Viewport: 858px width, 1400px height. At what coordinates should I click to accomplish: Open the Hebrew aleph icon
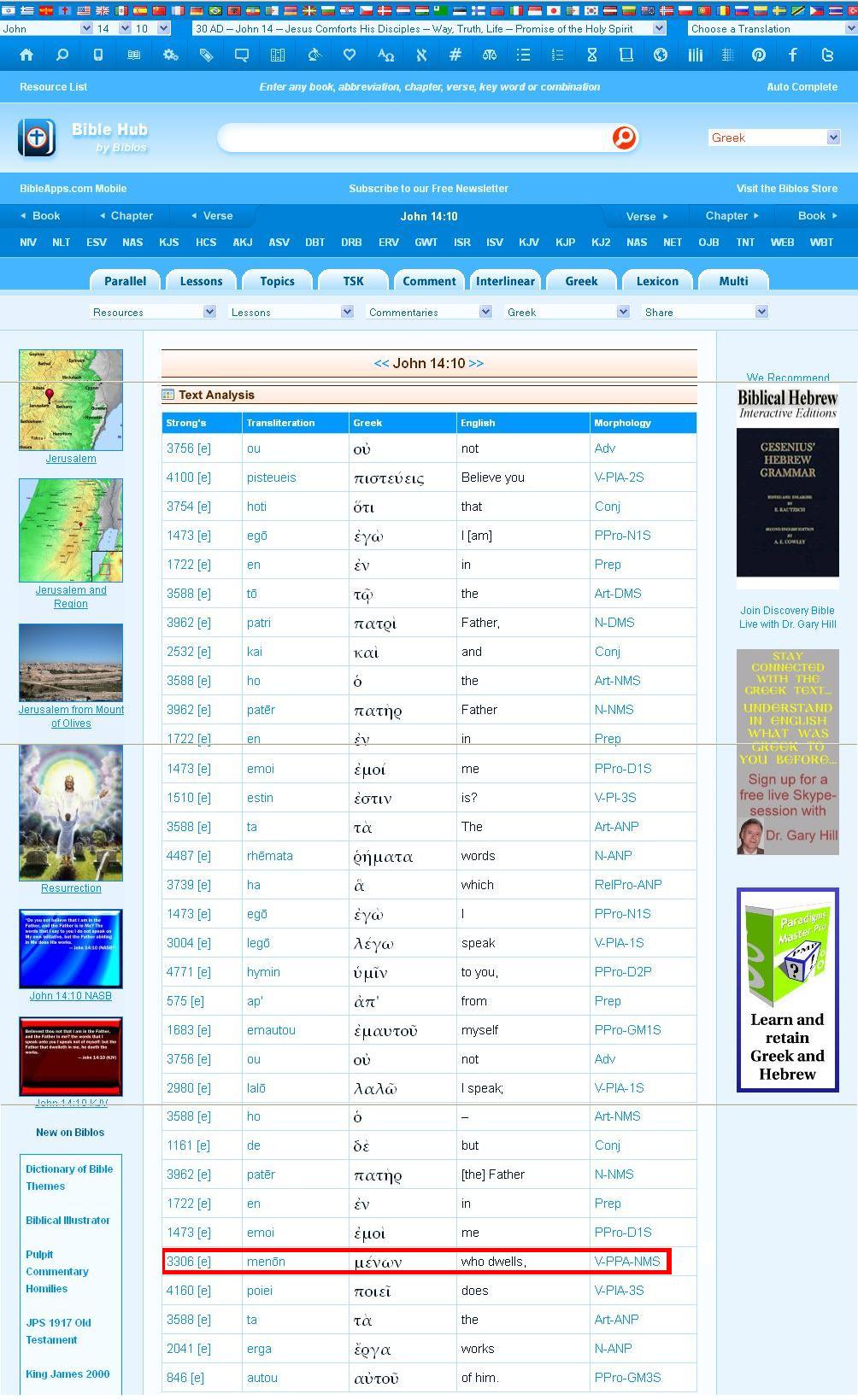point(420,55)
